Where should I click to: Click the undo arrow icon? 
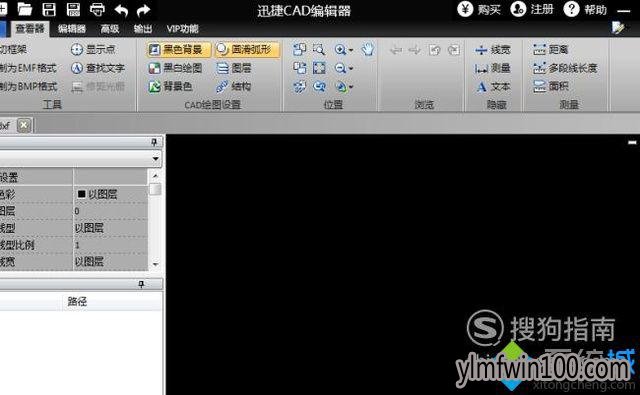121,10
